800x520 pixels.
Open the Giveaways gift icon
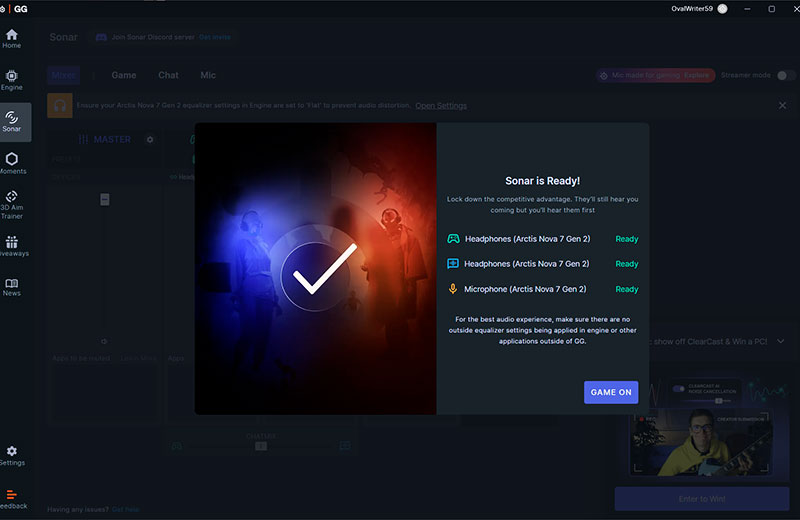pos(12,246)
